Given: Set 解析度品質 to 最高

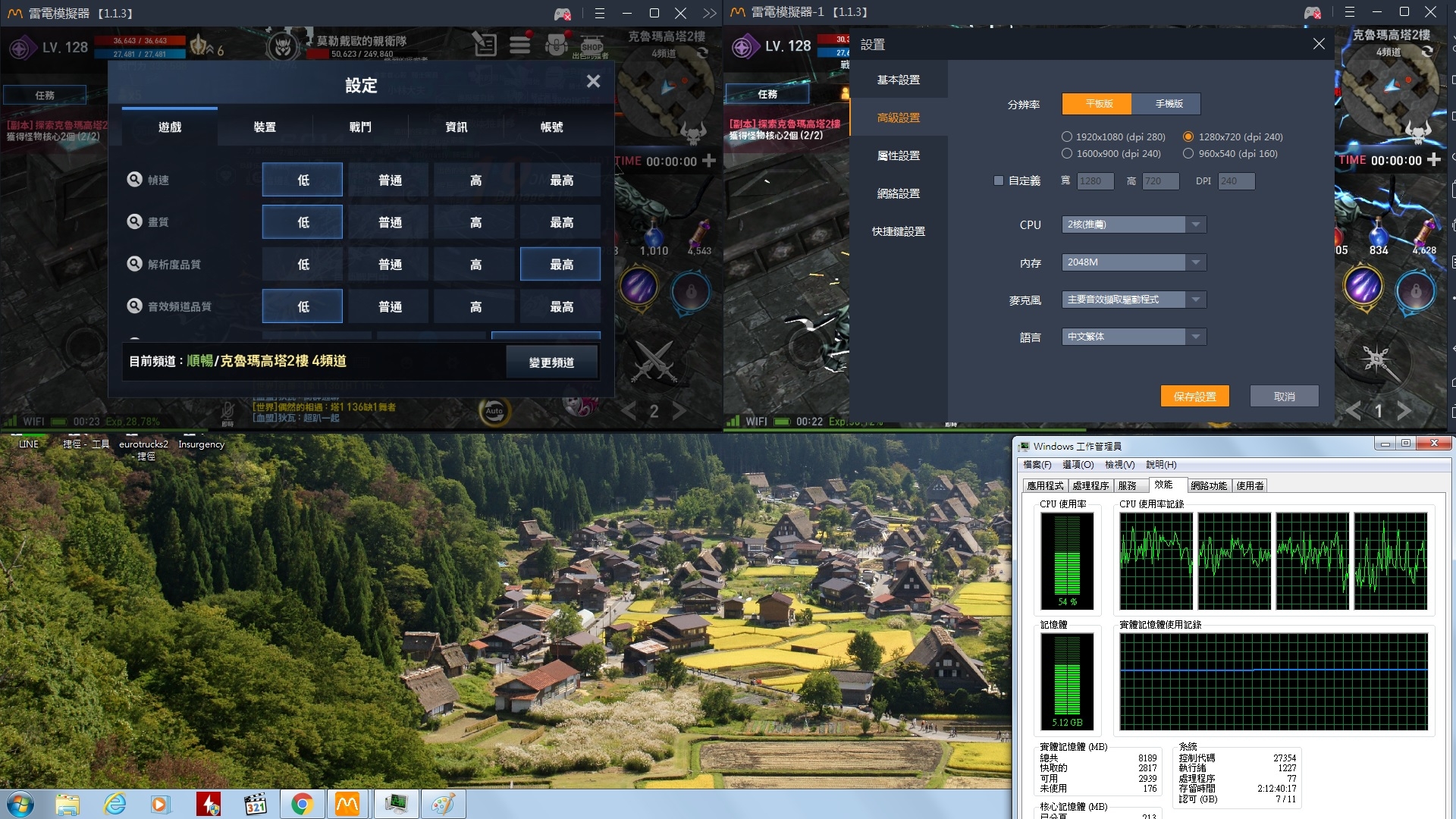Looking at the screenshot, I should [x=561, y=264].
